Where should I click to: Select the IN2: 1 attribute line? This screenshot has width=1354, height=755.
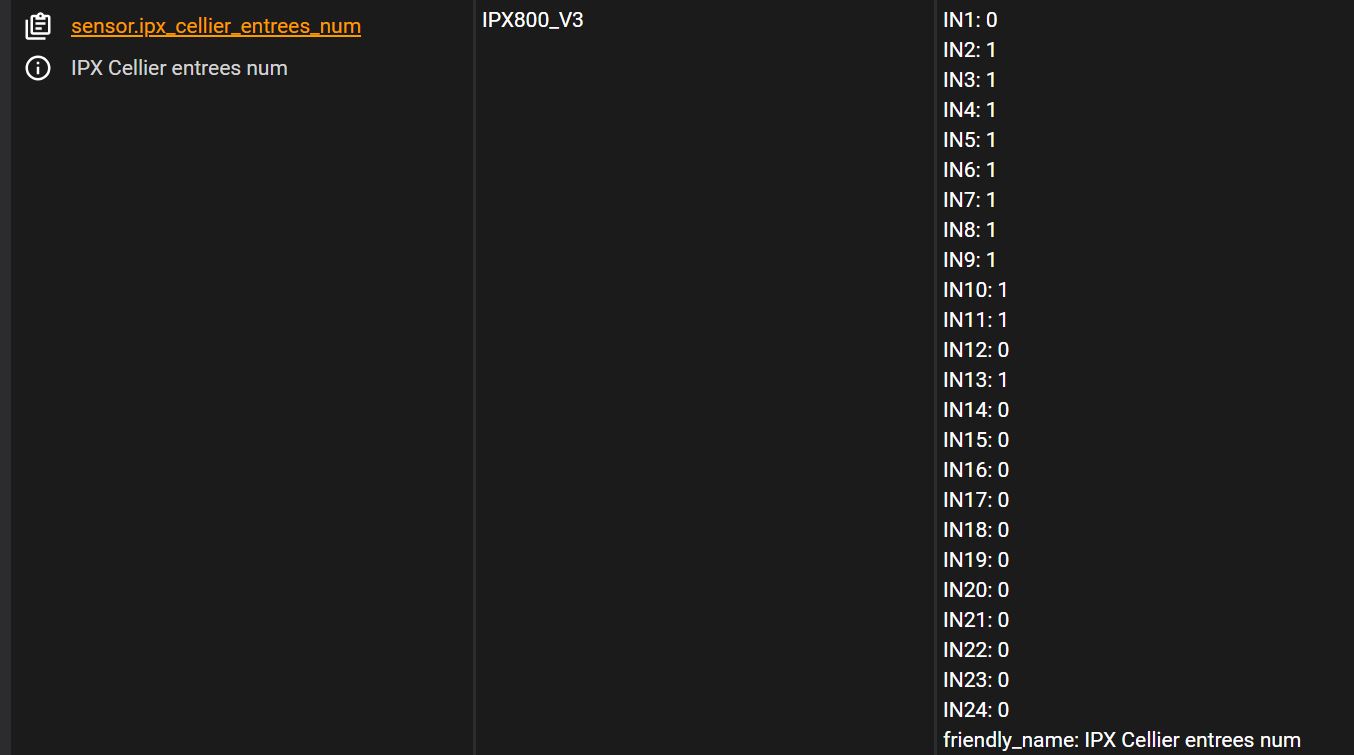(x=970, y=50)
